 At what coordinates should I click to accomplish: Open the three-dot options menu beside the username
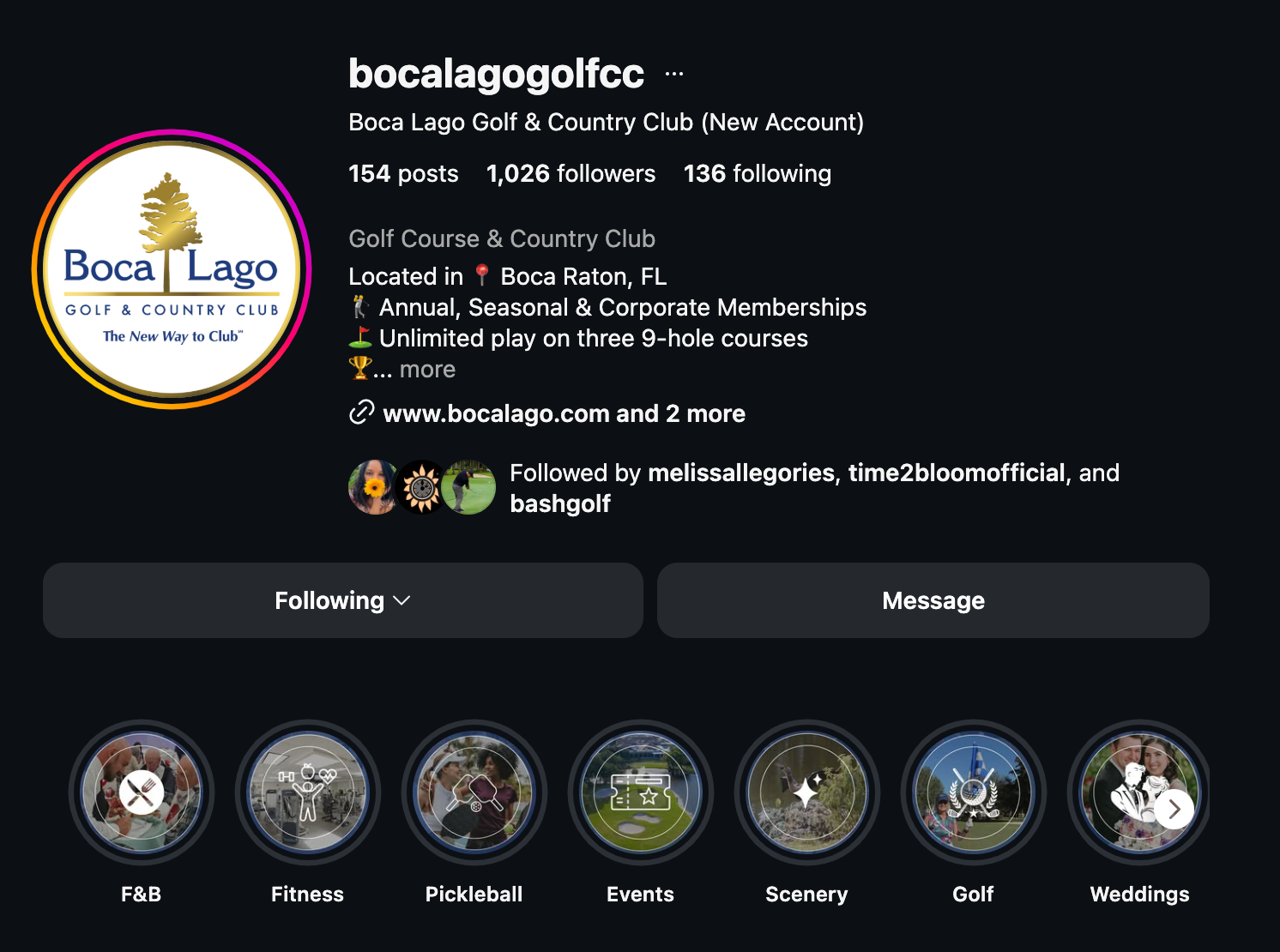tap(674, 74)
